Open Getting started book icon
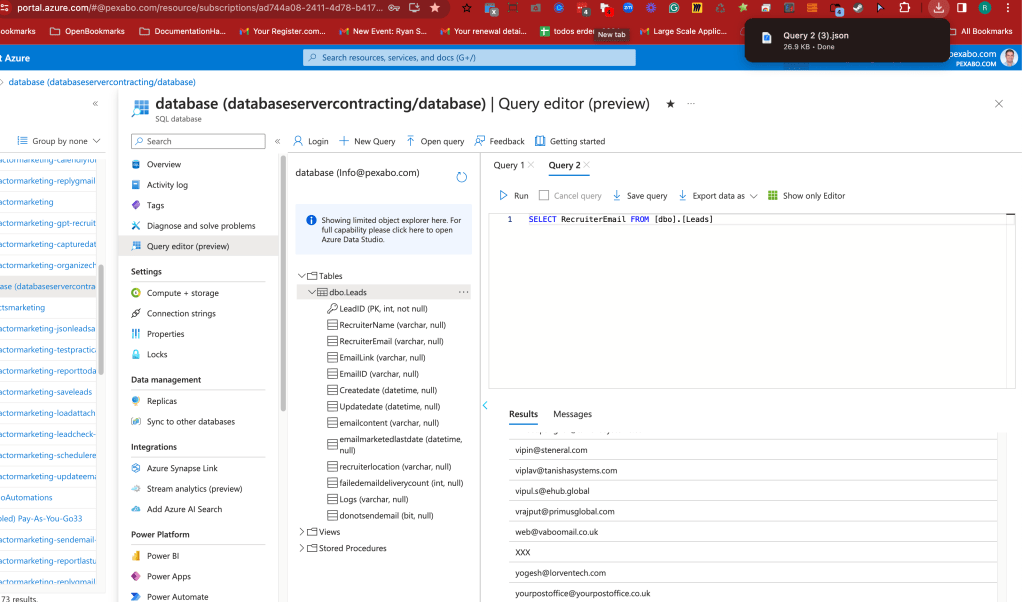This screenshot has width=1022, height=602. [x=540, y=141]
